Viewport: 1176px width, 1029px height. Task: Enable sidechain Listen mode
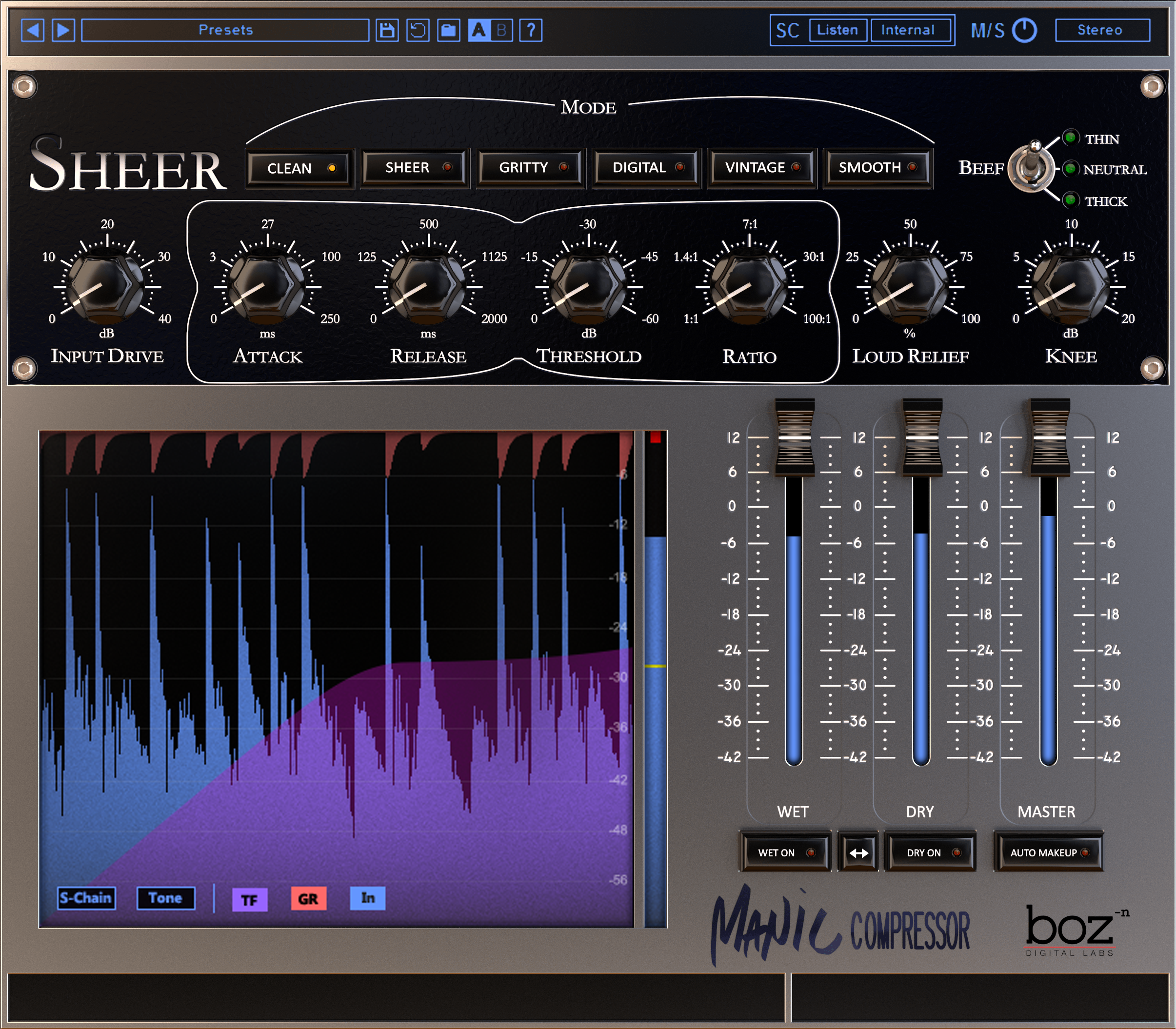[x=839, y=30]
